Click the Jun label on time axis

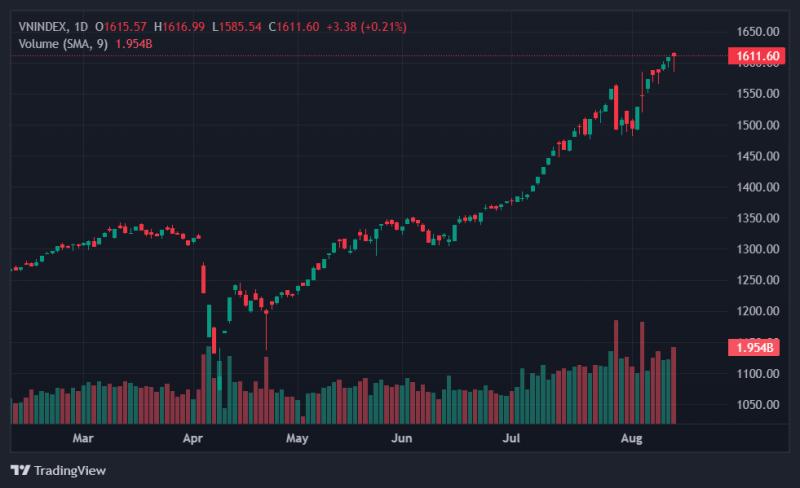(x=402, y=438)
